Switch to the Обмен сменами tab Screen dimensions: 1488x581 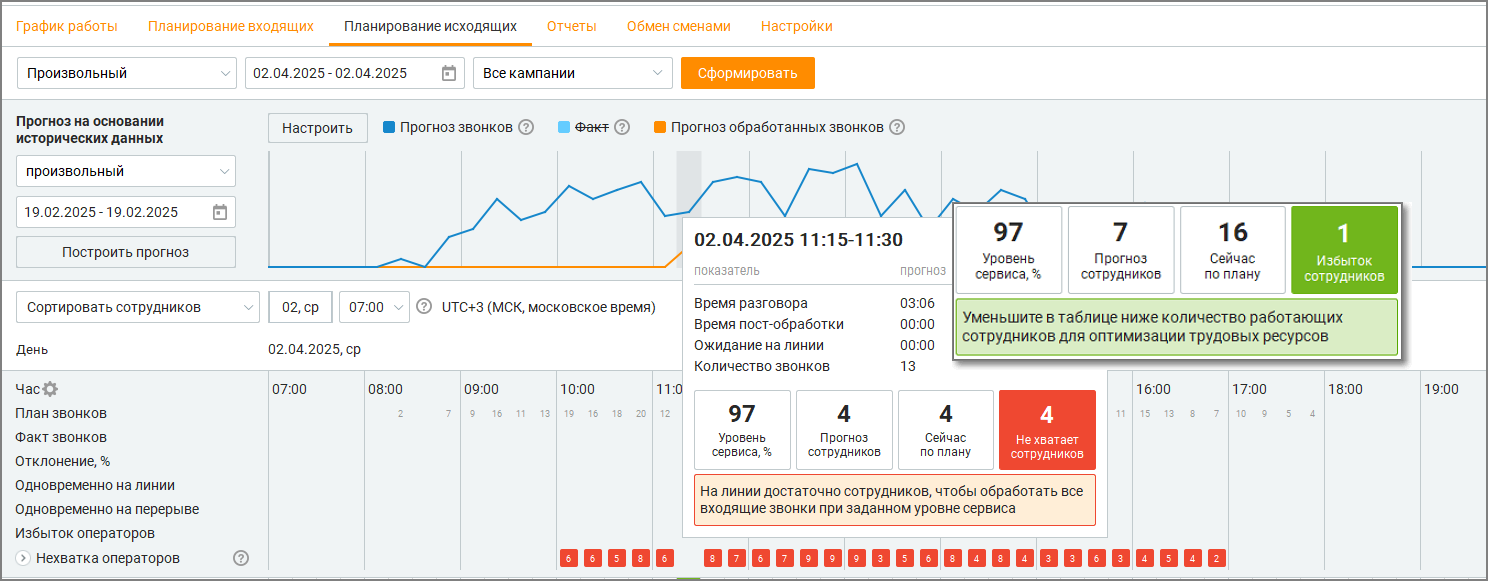(x=679, y=26)
